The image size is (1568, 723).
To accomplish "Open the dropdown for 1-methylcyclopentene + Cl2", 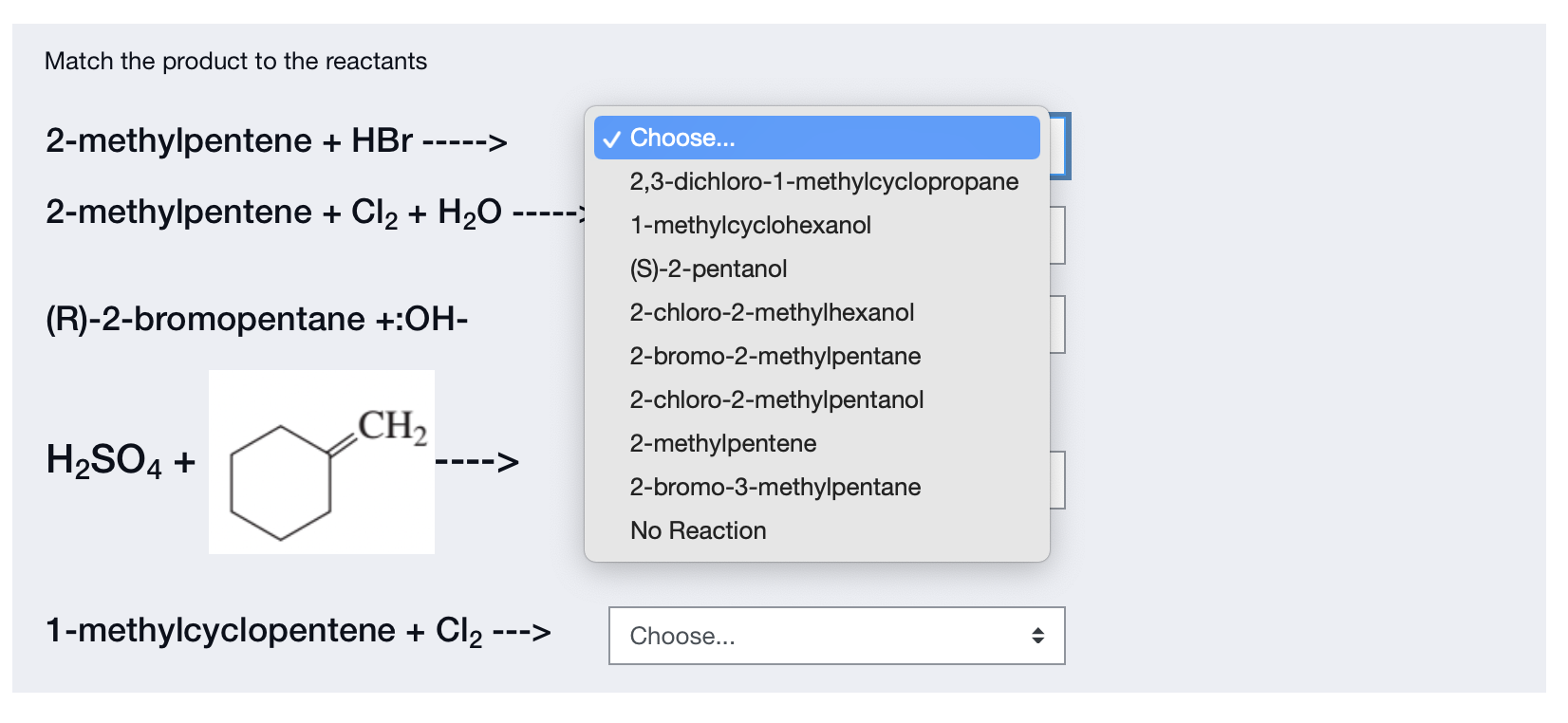I will 836,636.
